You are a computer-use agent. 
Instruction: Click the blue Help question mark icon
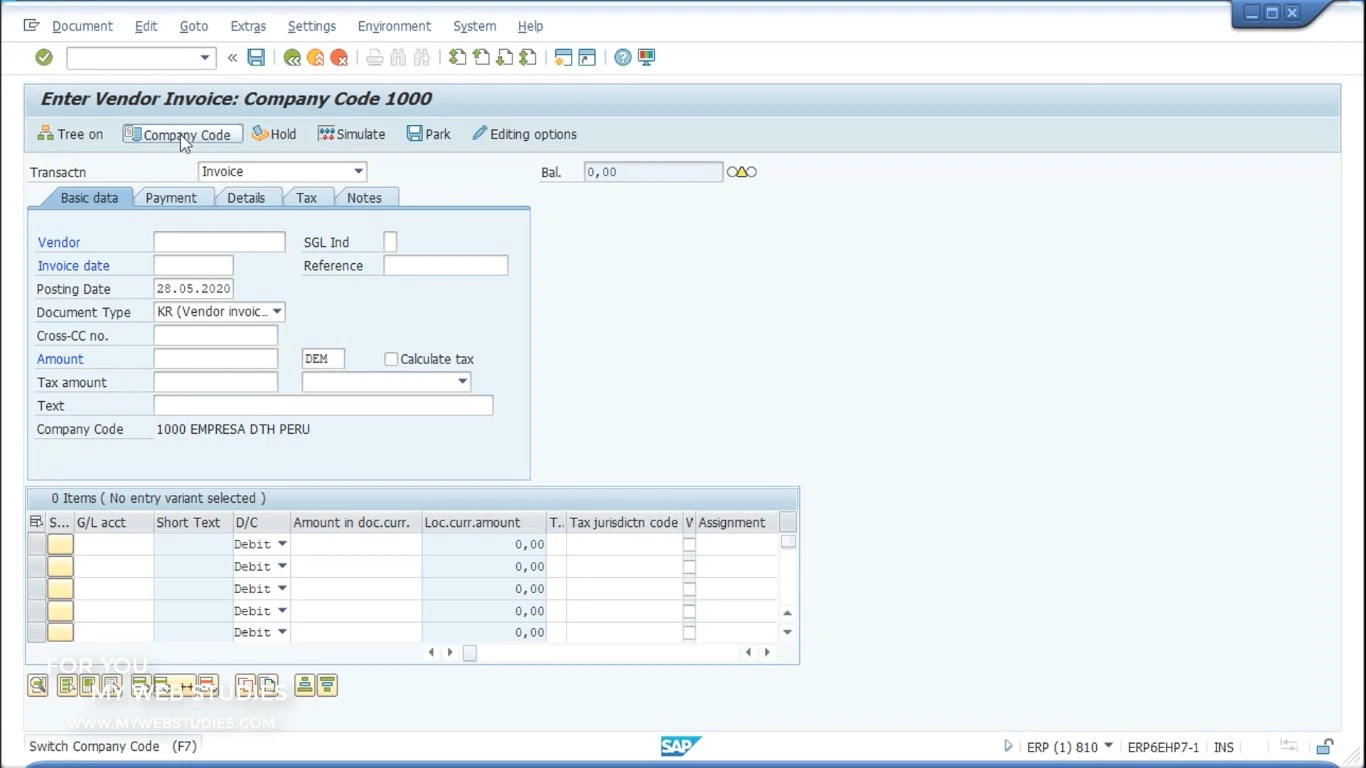coord(623,58)
